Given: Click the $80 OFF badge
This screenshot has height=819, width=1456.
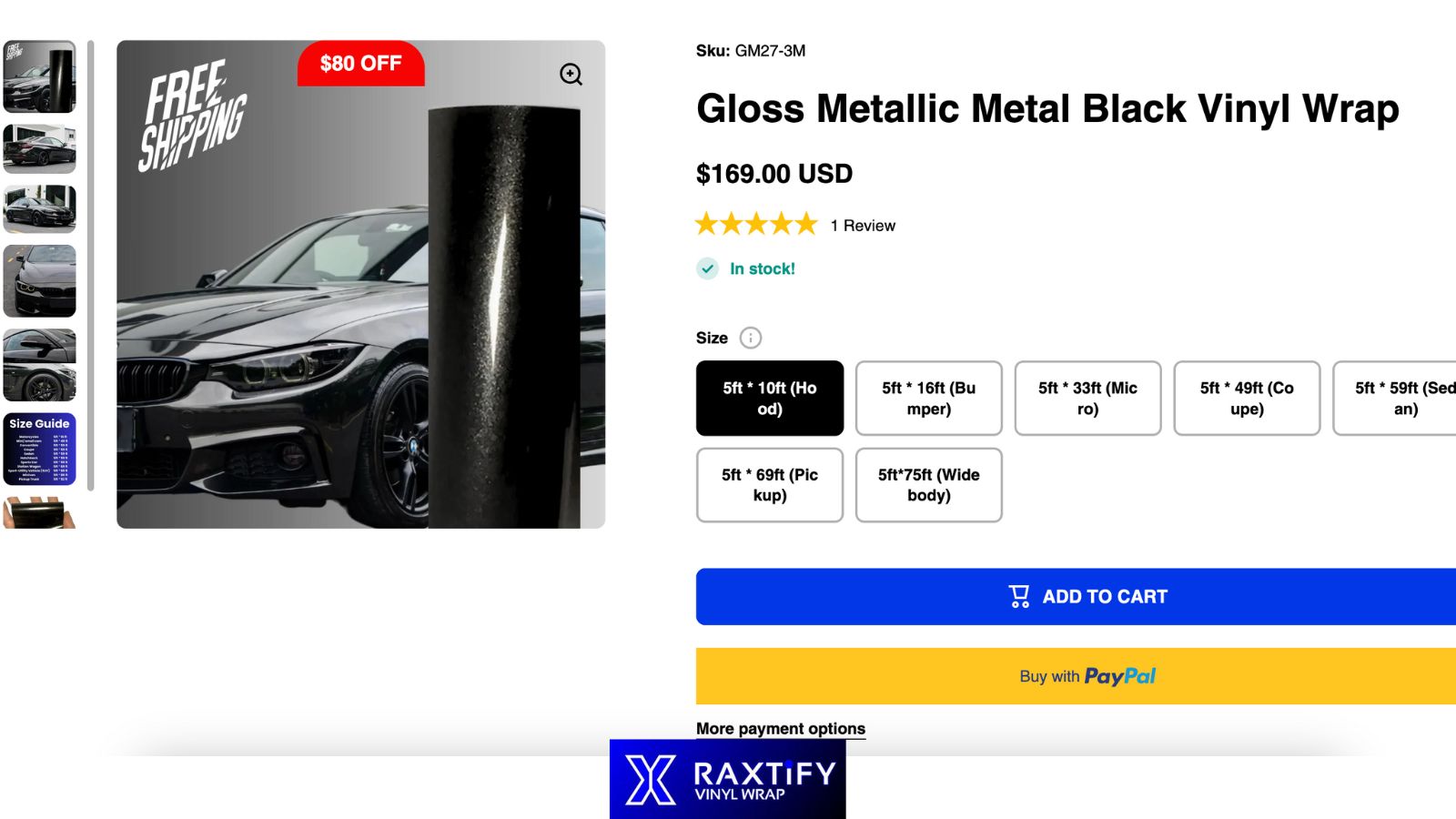Looking at the screenshot, I should coord(360,63).
